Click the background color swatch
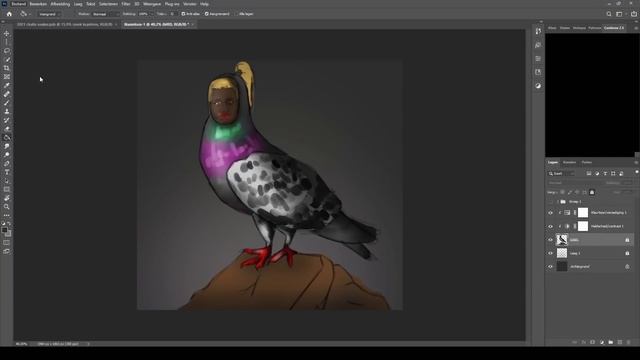Image resolution: width=640 pixels, height=360 pixels. point(8,233)
